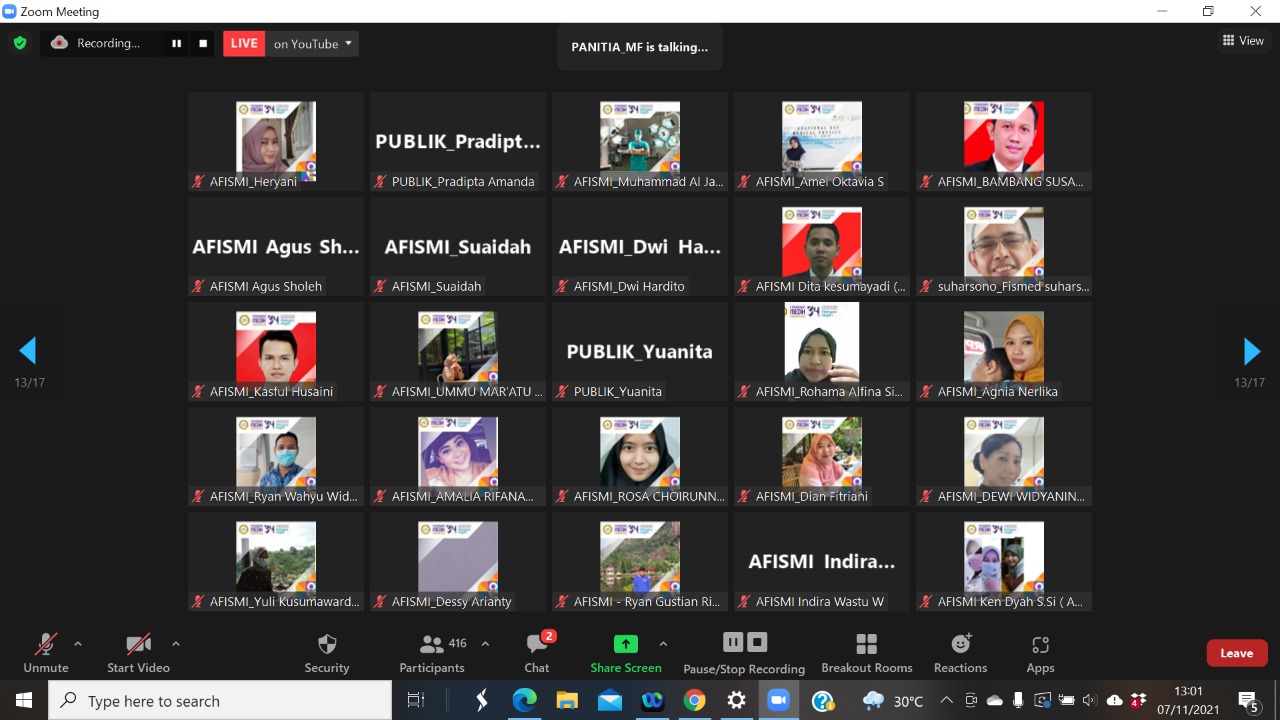This screenshot has width=1280, height=720.
Task: Stop the recording from the top bar
Action: [203, 44]
